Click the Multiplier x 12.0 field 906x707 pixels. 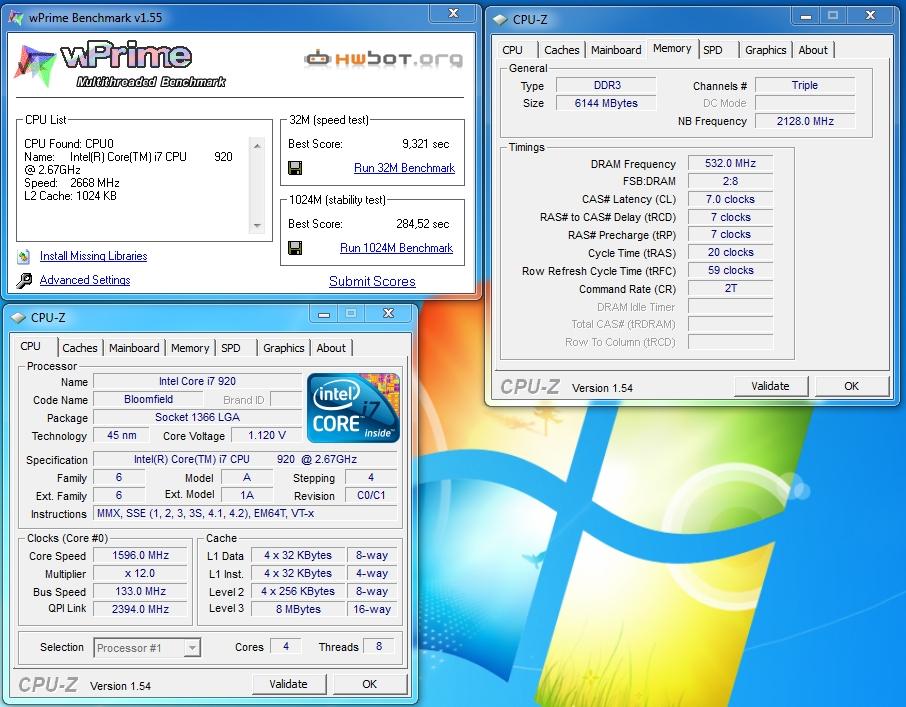(x=140, y=574)
